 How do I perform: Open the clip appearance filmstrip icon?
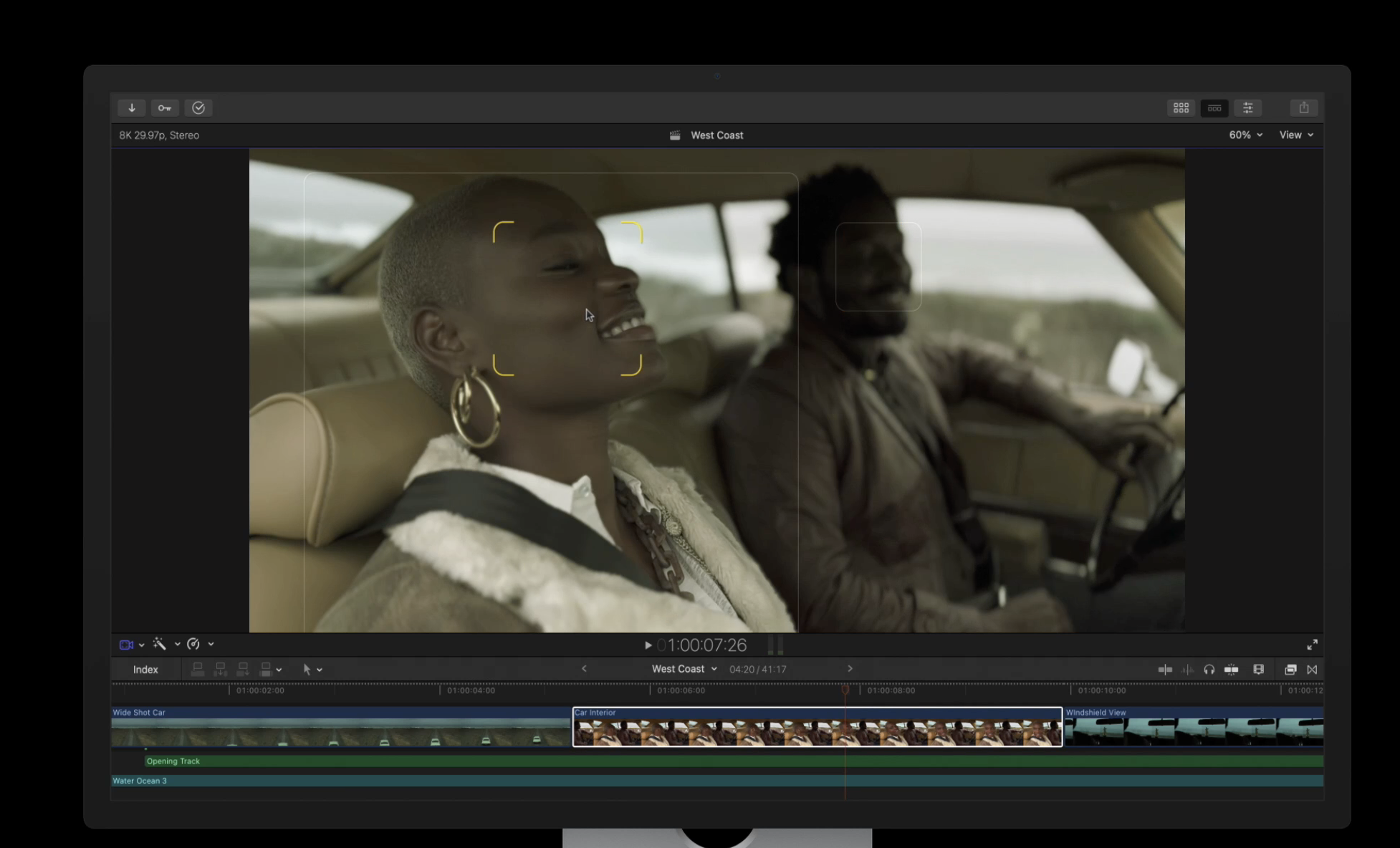(1258, 670)
